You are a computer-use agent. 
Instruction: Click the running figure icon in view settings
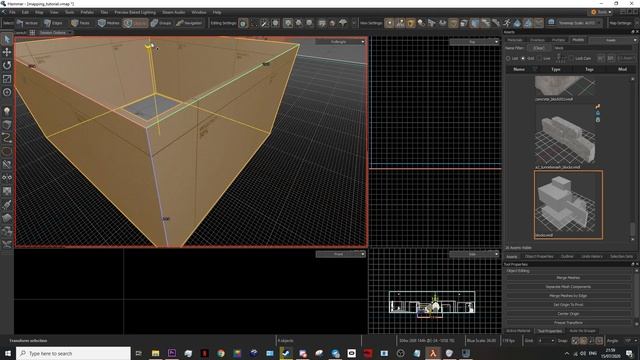click(x=507, y=23)
